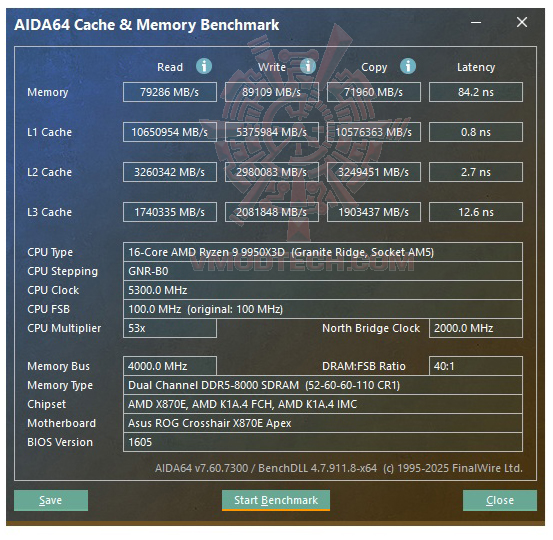Click the Copy column header label
The width and height of the screenshot is (553, 540).
[374, 67]
